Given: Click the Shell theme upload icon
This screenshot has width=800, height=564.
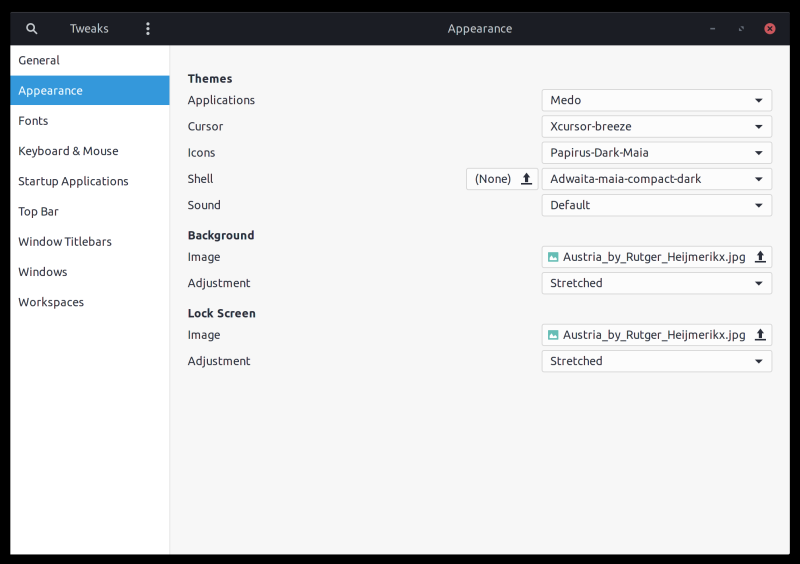Looking at the screenshot, I should coord(526,179).
